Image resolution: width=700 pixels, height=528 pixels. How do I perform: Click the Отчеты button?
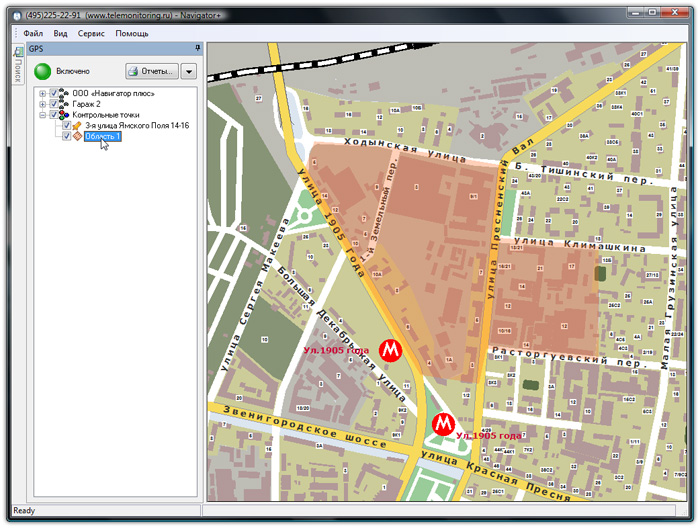152,71
